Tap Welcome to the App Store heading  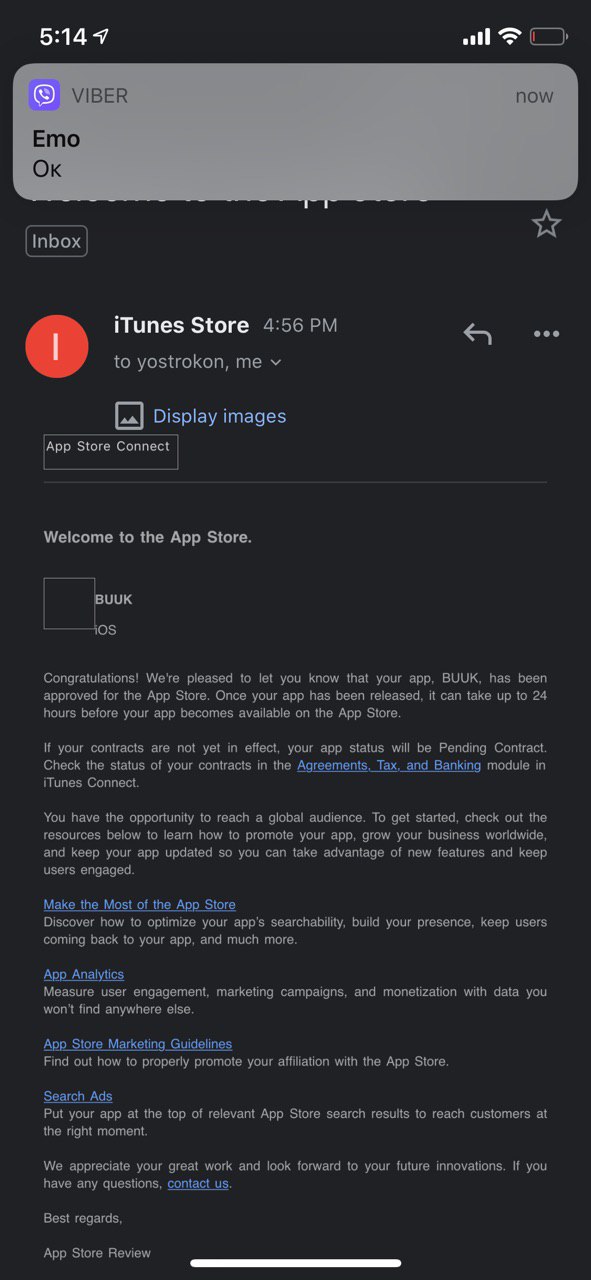tap(148, 537)
